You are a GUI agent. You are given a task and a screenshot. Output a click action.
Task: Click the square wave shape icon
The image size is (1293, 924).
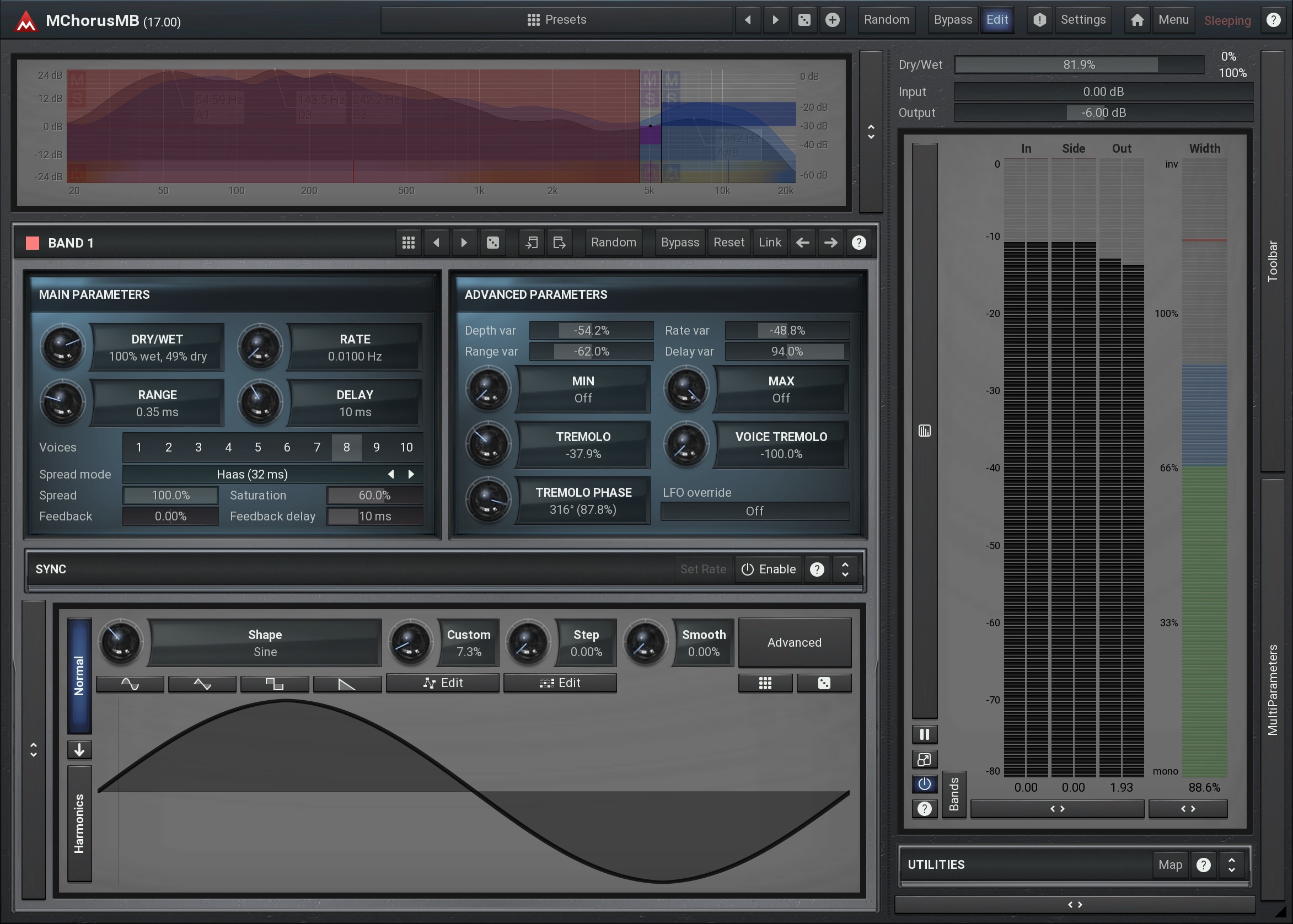(x=274, y=683)
